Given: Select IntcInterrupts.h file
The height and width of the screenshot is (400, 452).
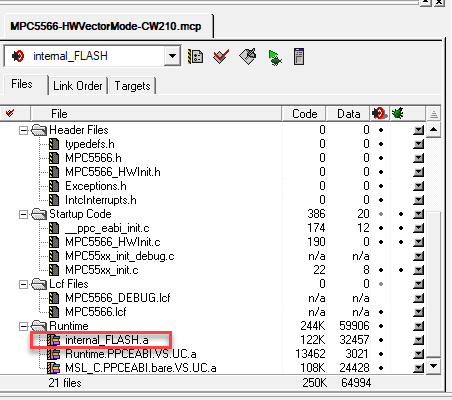Looking at the screenshot, I should 101,200.
